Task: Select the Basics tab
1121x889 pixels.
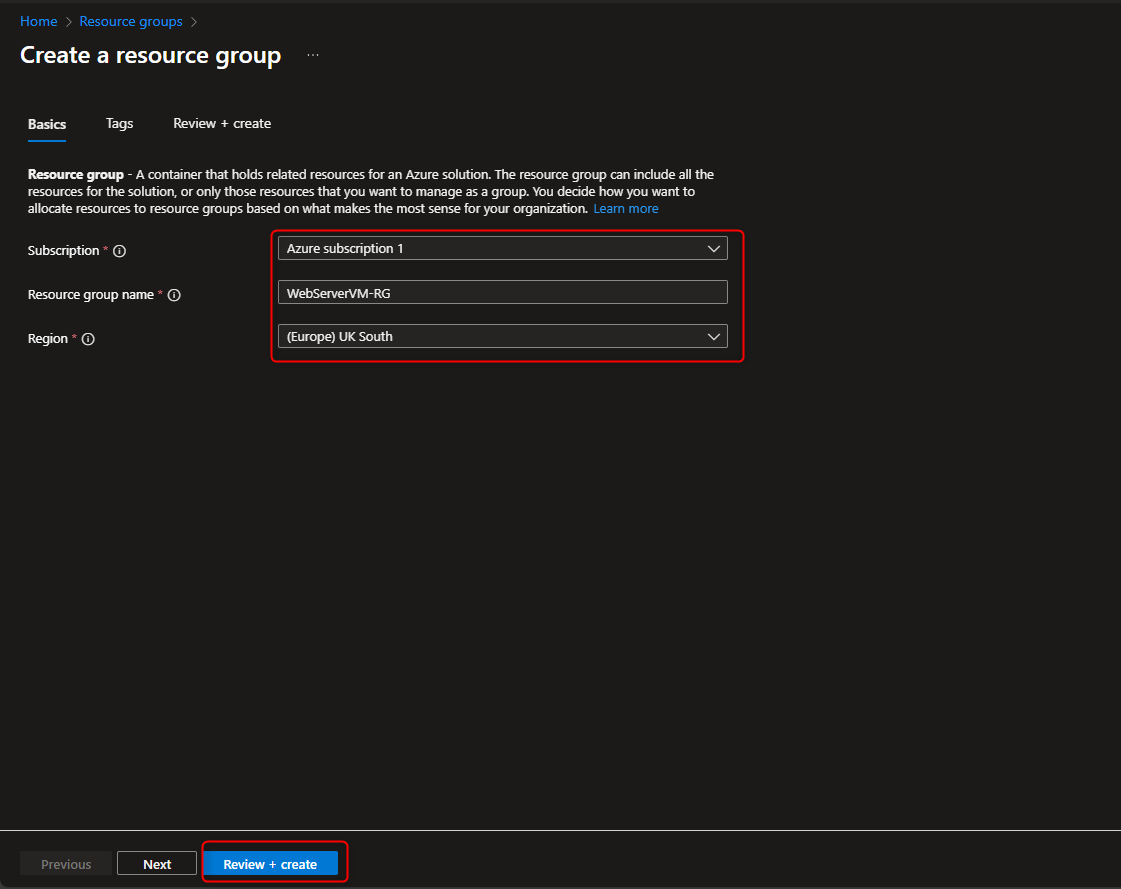Action: [x=46, y=123]
